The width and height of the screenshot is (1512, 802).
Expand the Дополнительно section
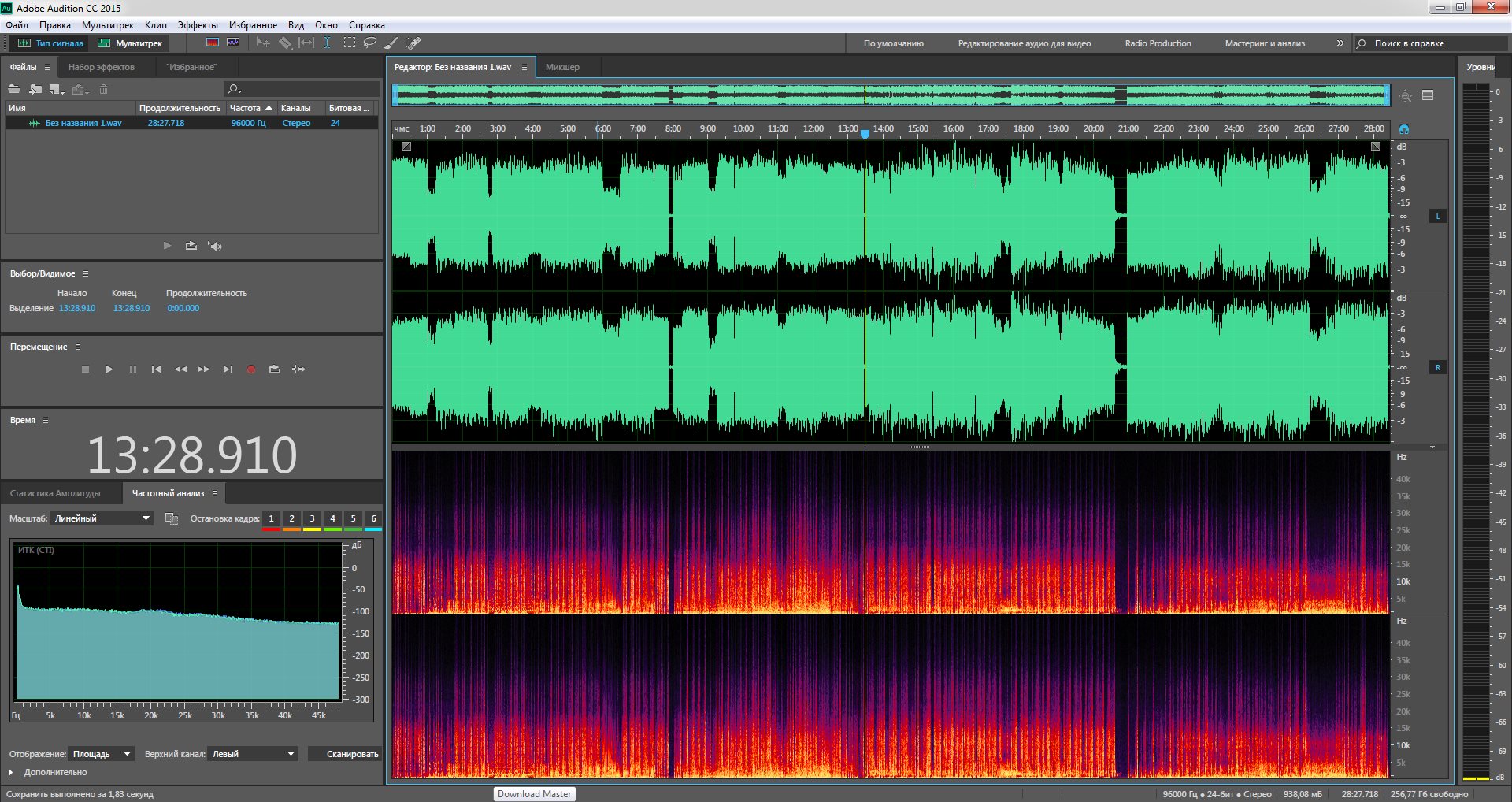pos(11,773)
